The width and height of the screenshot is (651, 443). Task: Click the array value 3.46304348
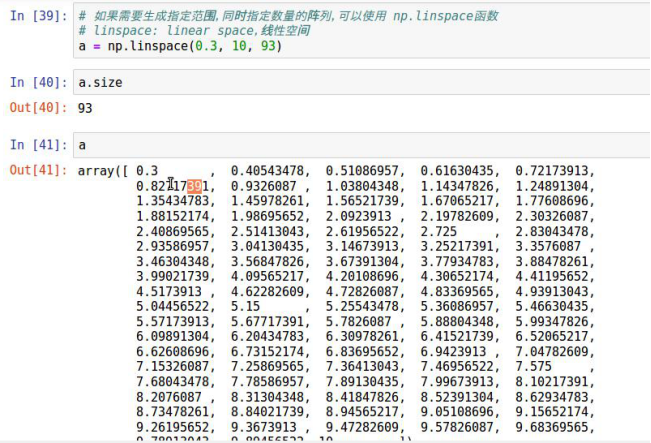[x=173, y=262]
